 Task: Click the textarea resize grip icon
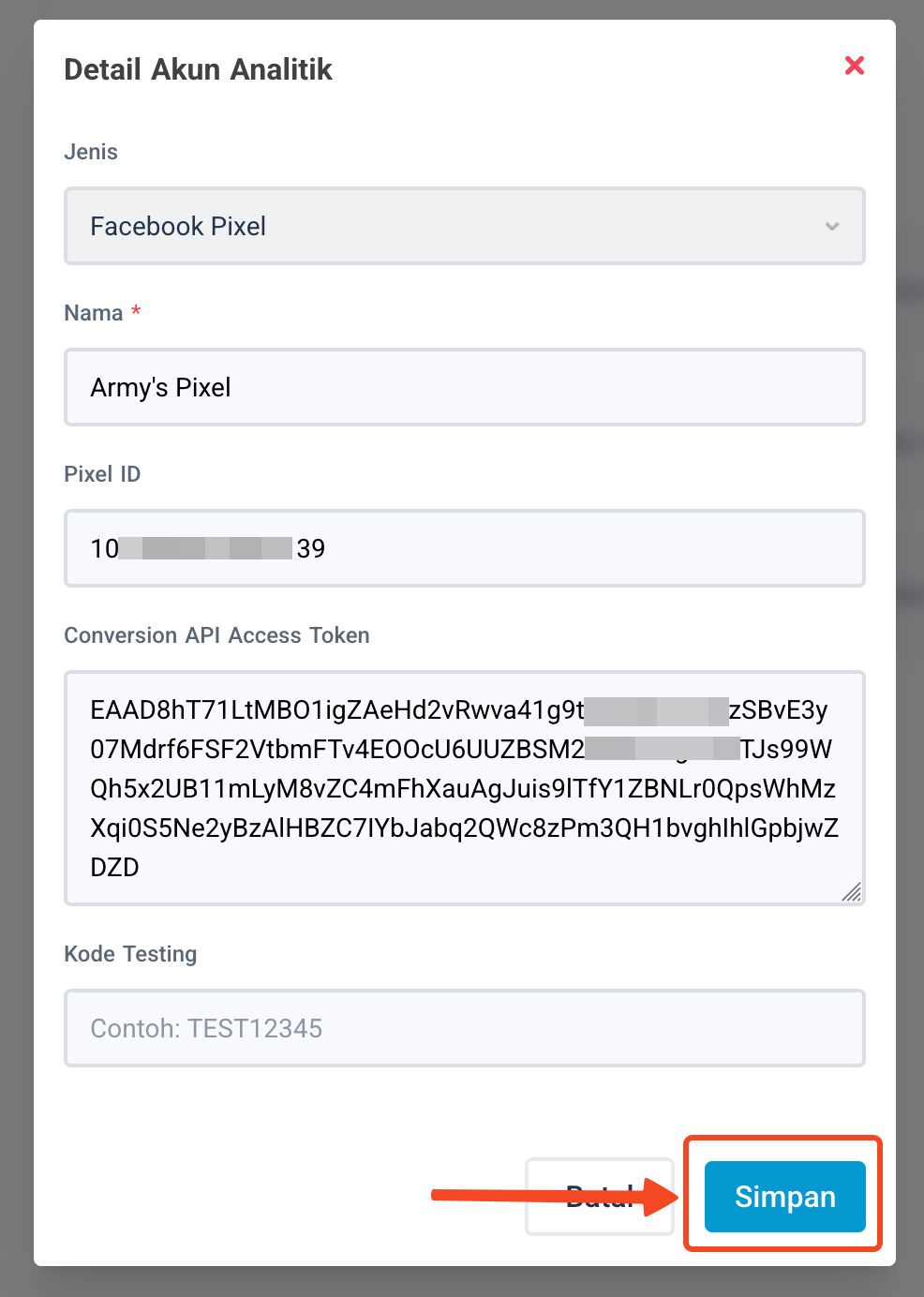pos(853,893)
